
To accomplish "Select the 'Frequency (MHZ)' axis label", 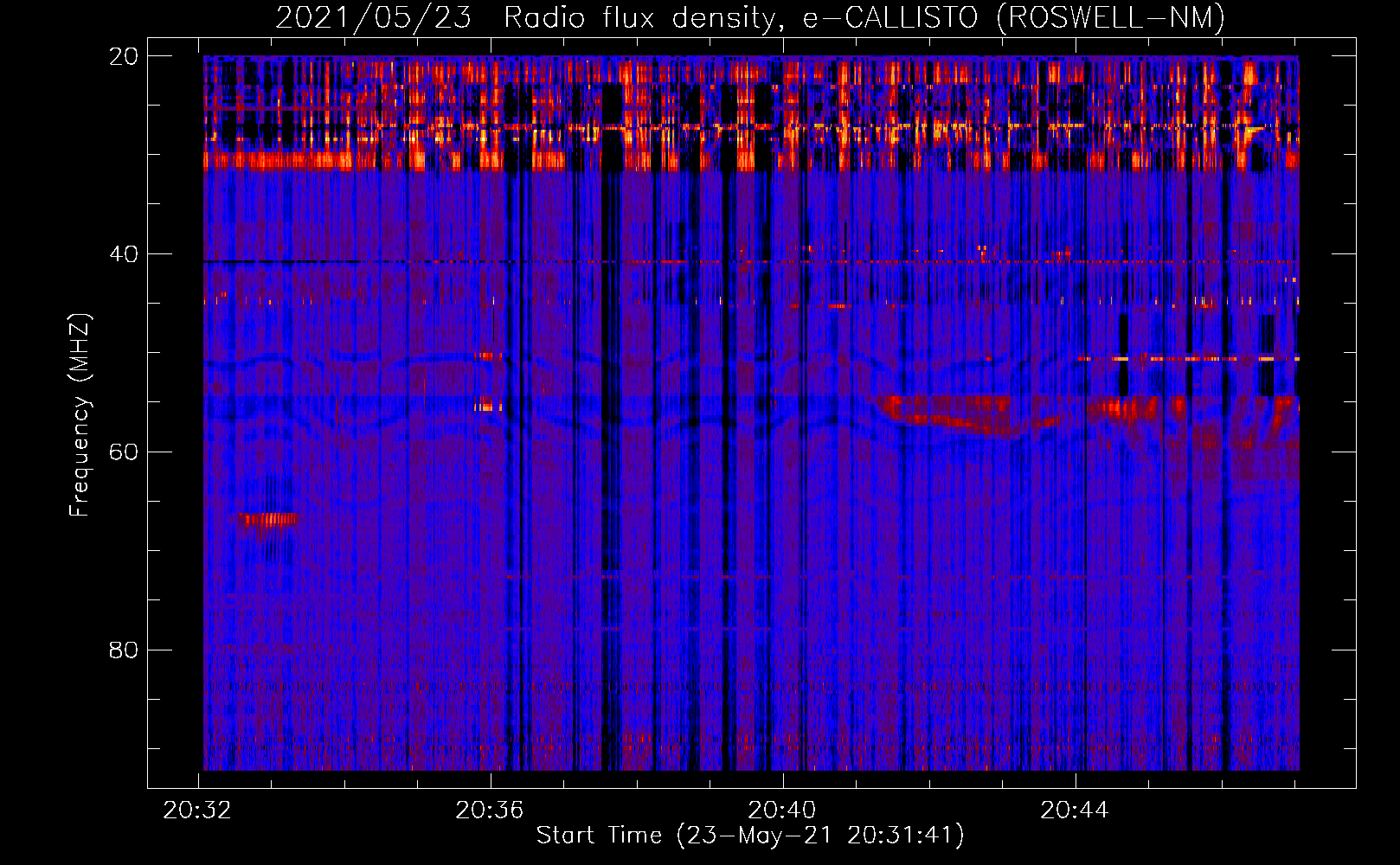I will (79, 415).
